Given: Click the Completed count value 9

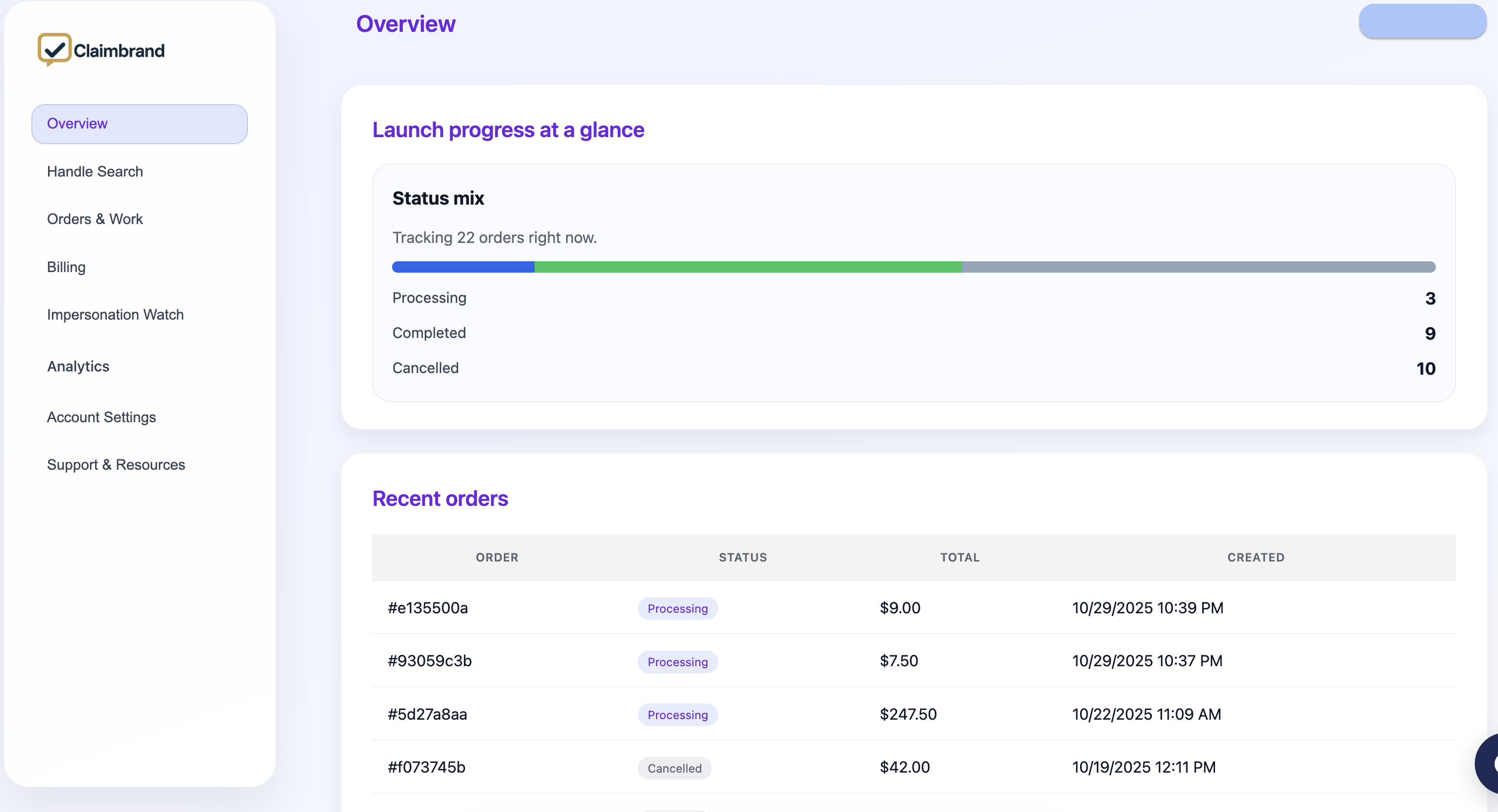Looking at the screenshot, I should (x=1430, y=334).
